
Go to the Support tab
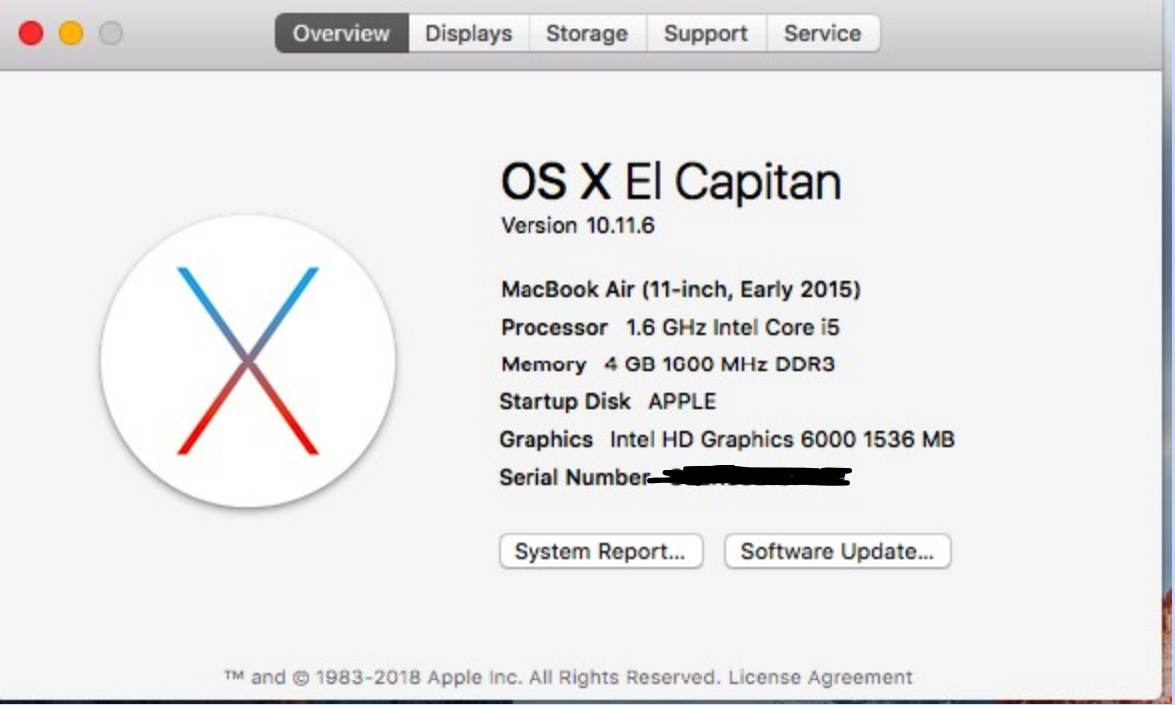(x=706, y=33)
